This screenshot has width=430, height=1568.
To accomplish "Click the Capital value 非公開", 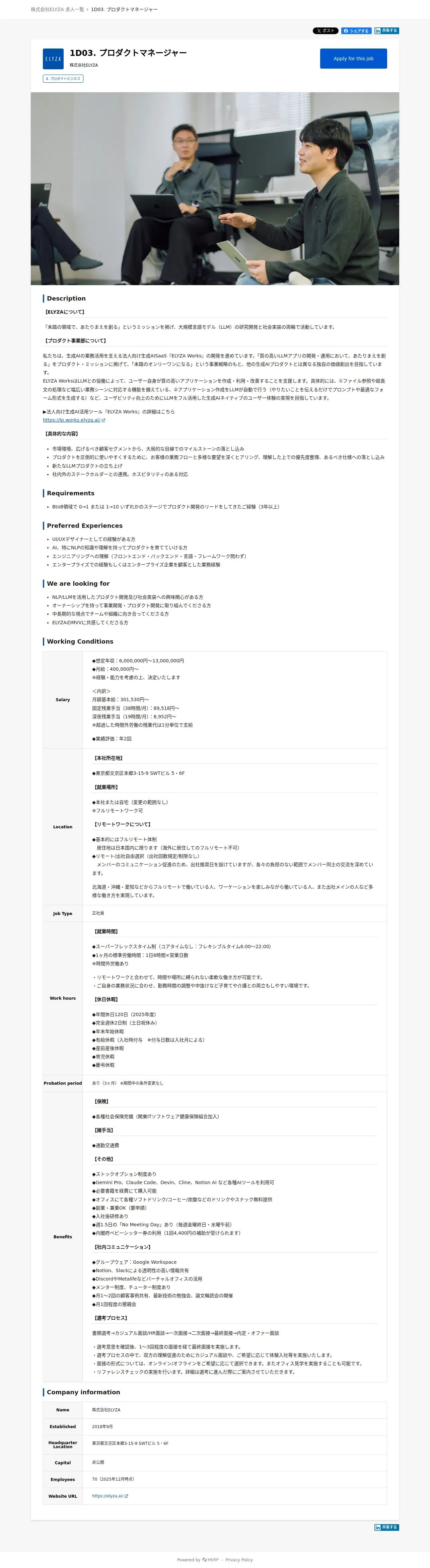I will [98, 1462].
